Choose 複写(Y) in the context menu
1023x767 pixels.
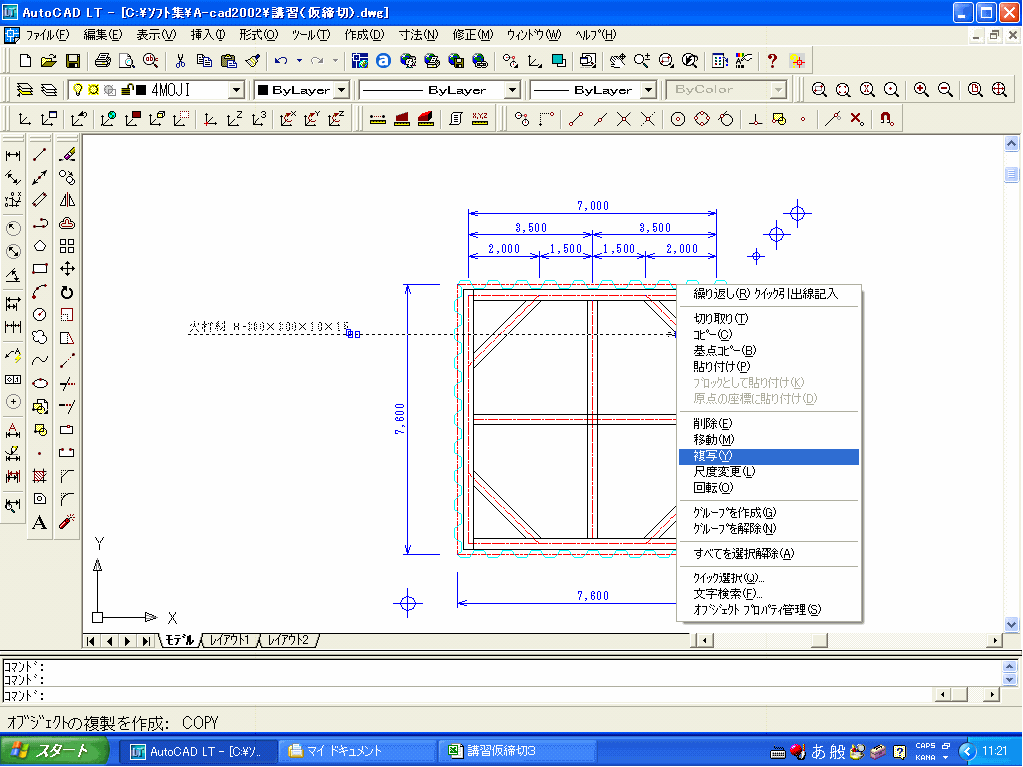pos(769,456)
